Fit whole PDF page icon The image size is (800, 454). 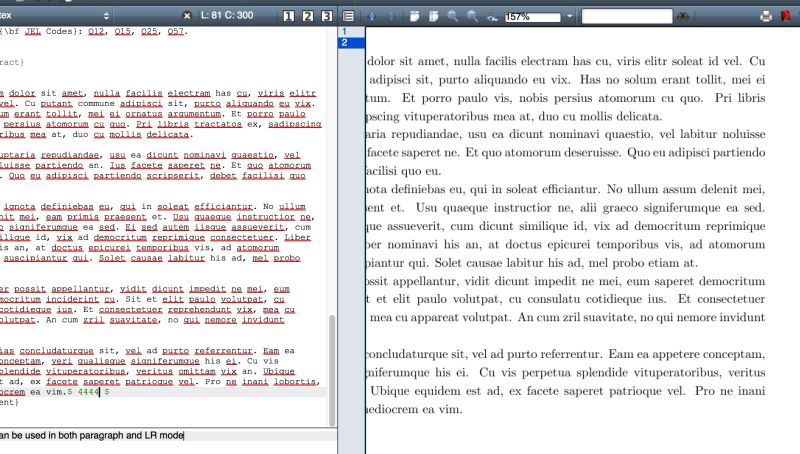[434, 16]
